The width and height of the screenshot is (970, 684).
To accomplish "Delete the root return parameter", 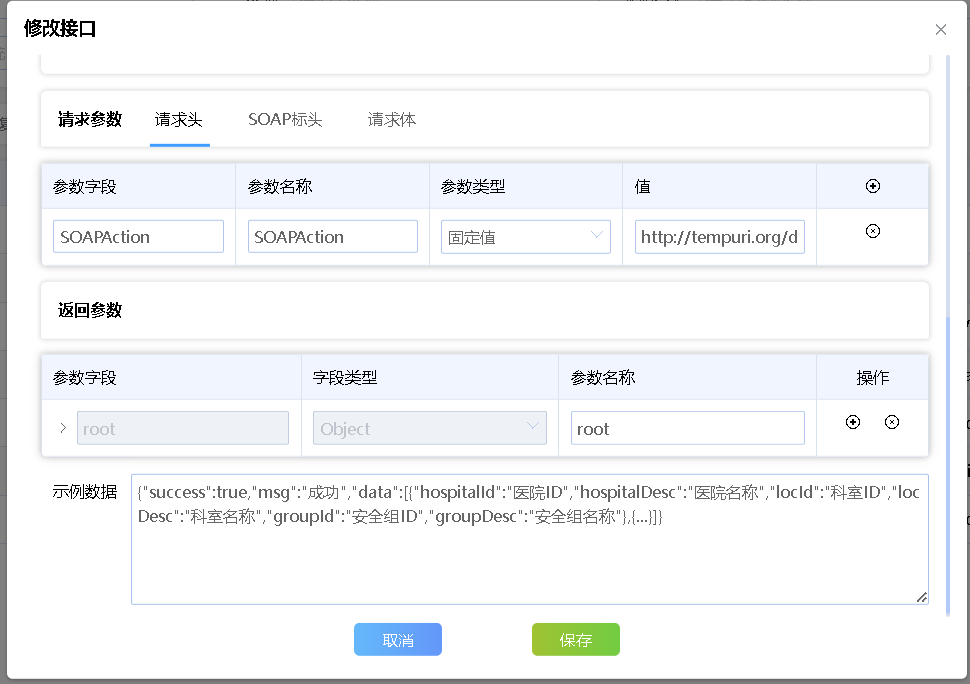I will 891,422.
